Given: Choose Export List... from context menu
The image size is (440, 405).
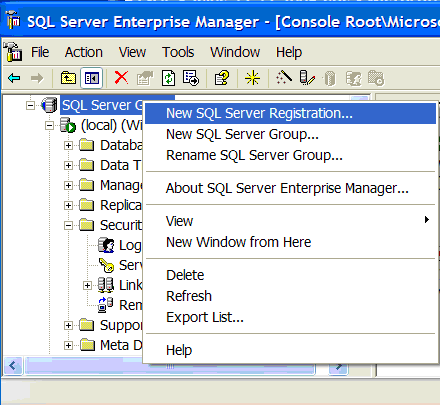Looking at the screenshot, I should click(x=290, y=317).
